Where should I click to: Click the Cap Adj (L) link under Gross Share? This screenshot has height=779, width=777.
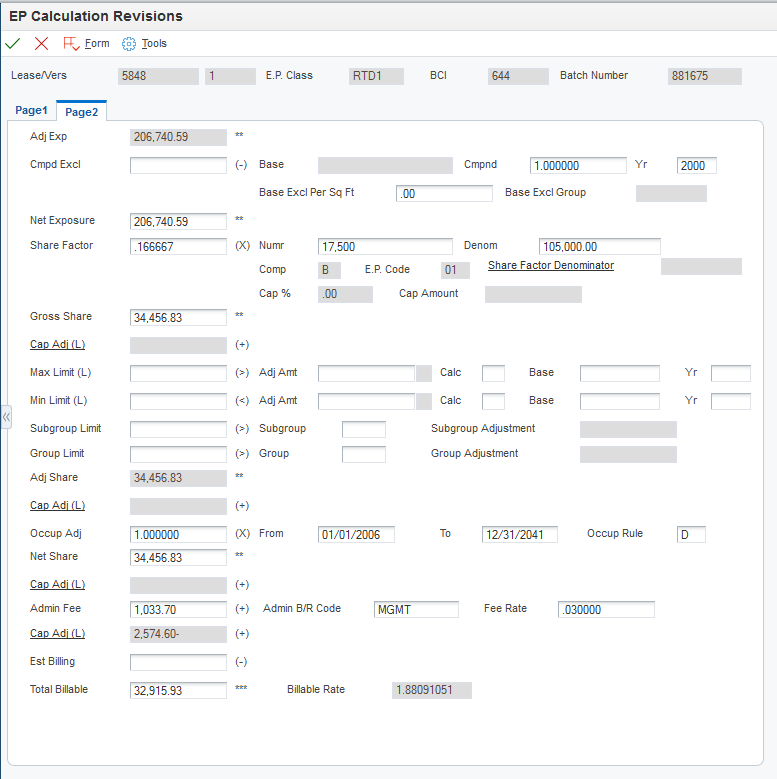(57, 344)
